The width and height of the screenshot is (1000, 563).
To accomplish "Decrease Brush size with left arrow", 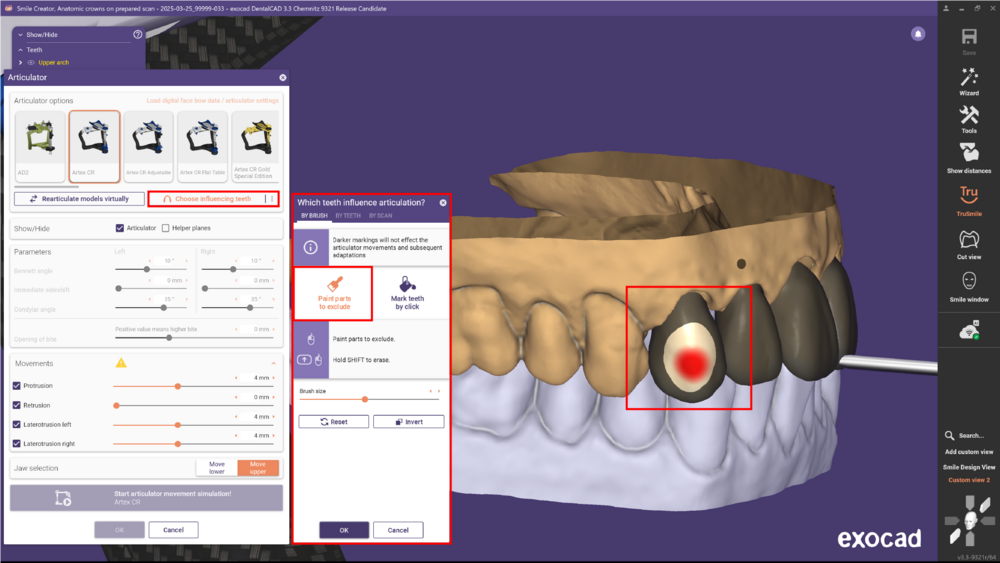I will pos(431,391).
